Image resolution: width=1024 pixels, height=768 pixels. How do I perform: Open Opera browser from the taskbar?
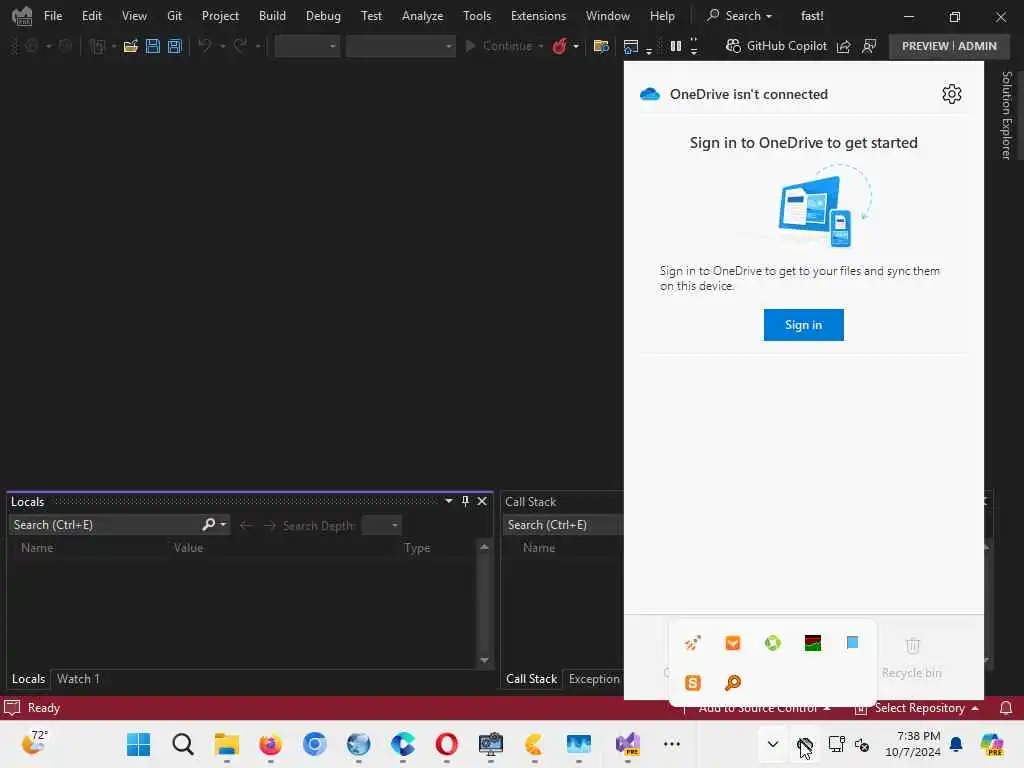point(447,744)
